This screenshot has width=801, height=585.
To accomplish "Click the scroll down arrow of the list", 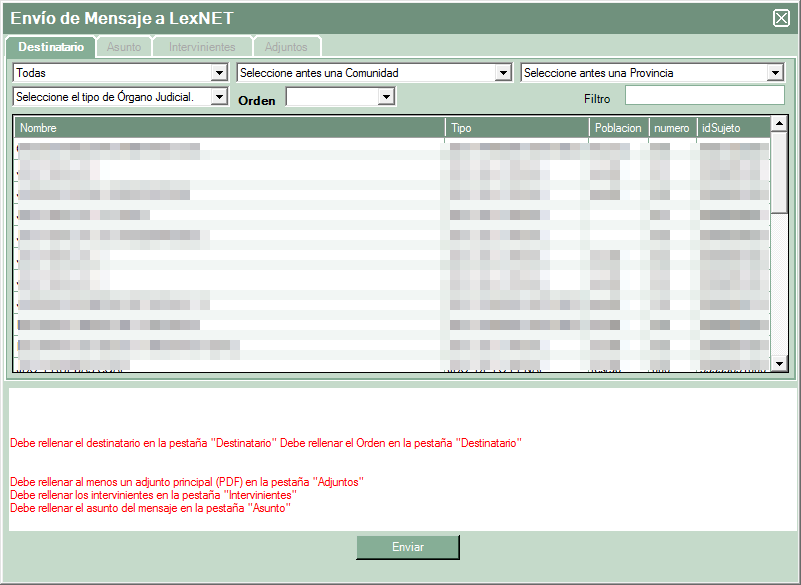I will pos(779,364).
